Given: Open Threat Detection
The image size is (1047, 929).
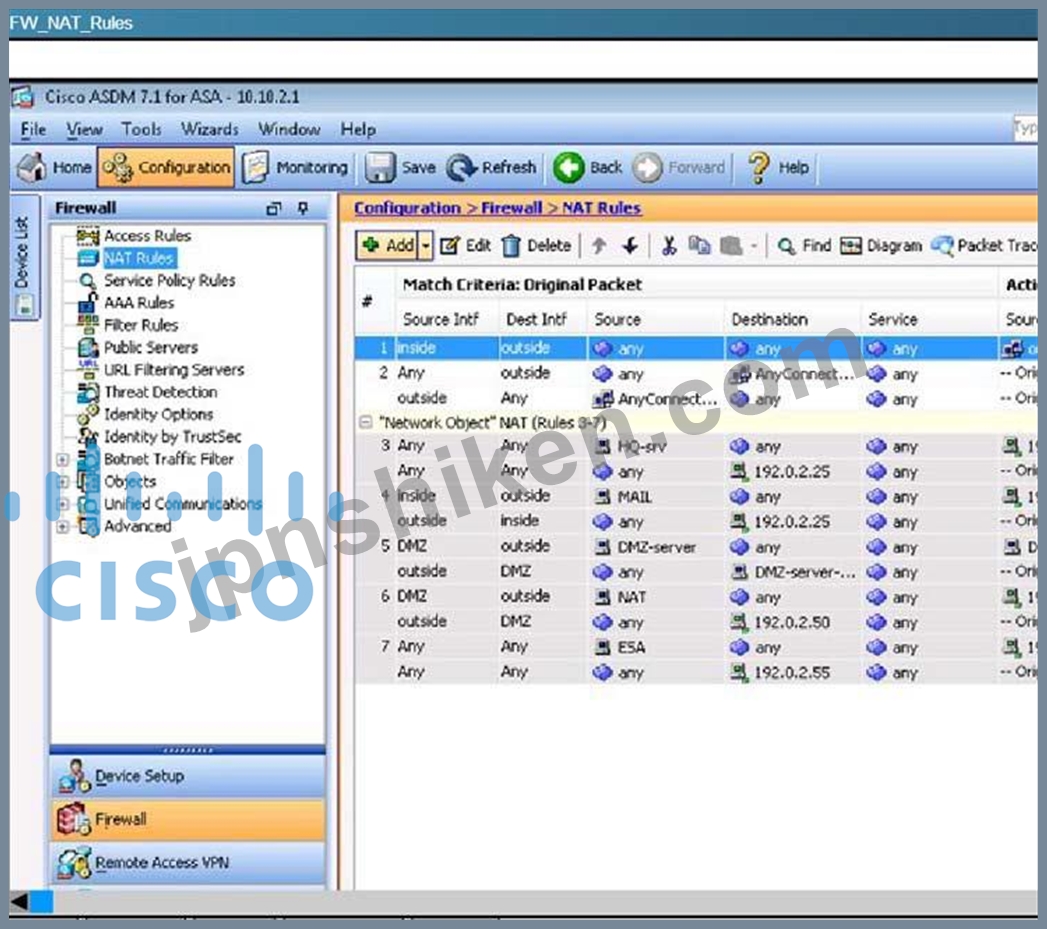Looking at the screenshot, I should pyautogui.click(x=160, y=392).
